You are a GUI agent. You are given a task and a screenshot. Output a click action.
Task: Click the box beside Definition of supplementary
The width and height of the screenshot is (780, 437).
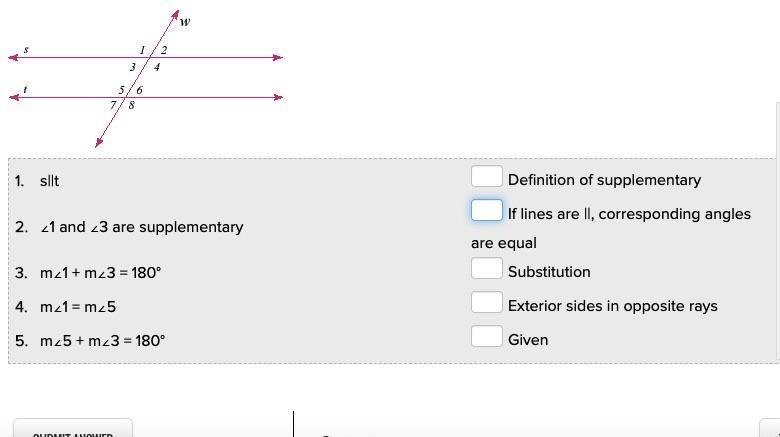[x=486, y=177]
